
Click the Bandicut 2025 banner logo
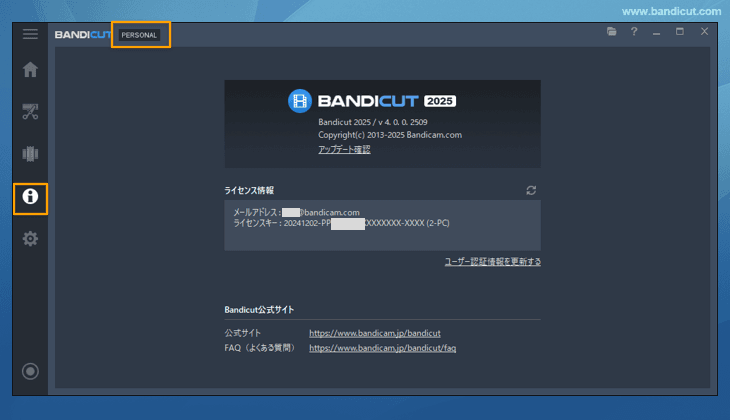tap(372, 101)
